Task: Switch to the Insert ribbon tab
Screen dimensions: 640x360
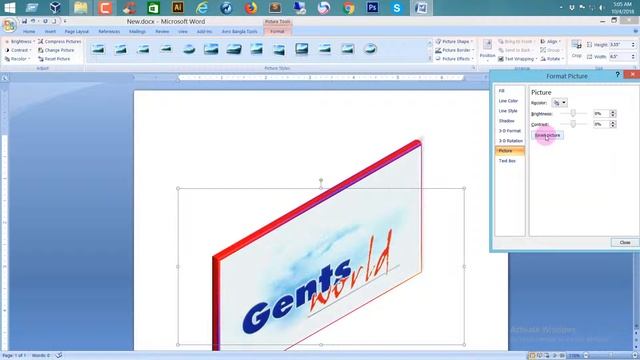Action: 50,31
